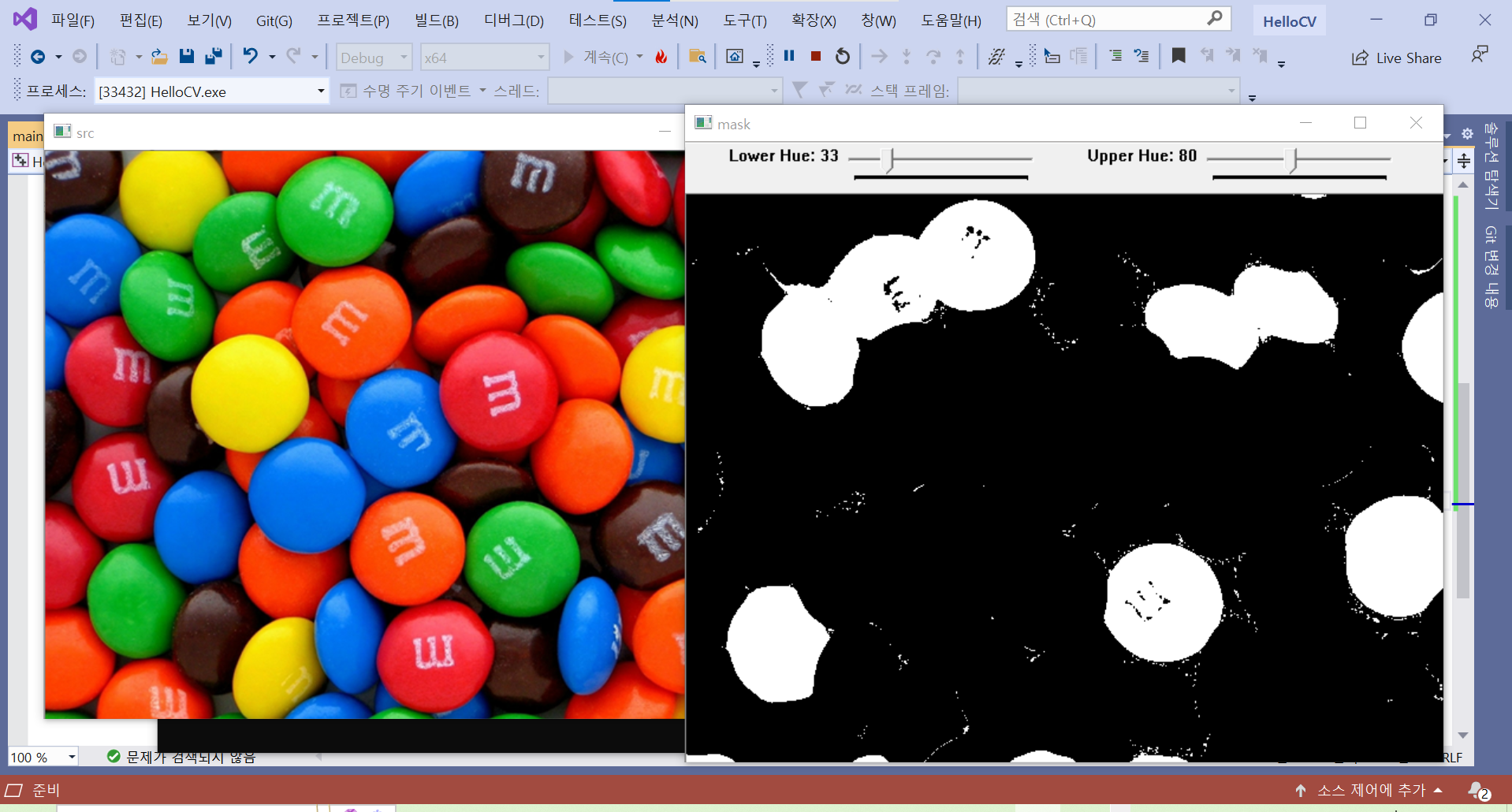Screen dimensions: 1512x812
Task: Click the solution explorer side tab
Action: point(1490,165)
